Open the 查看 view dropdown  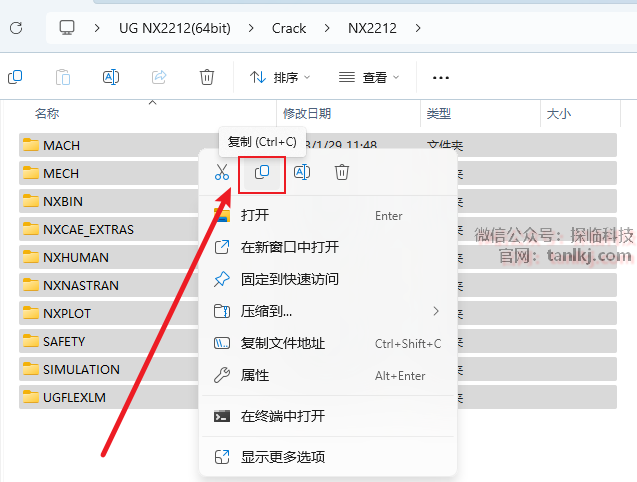coord(369,77)
